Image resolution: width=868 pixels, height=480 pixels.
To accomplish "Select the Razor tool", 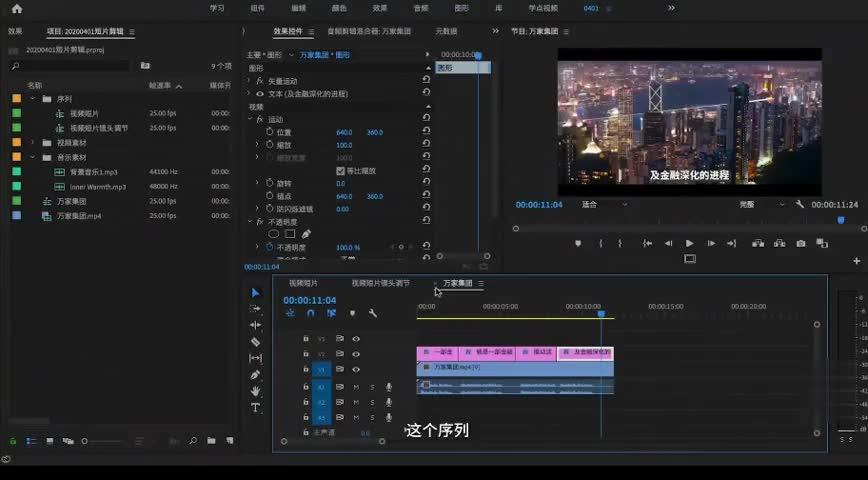I will click(x=255, y=342).
